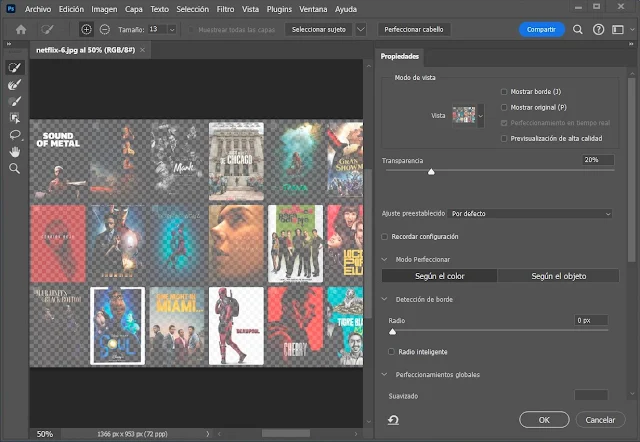Confirm with the OK button
Screen dimensions: 640x442
click(544, 420)
